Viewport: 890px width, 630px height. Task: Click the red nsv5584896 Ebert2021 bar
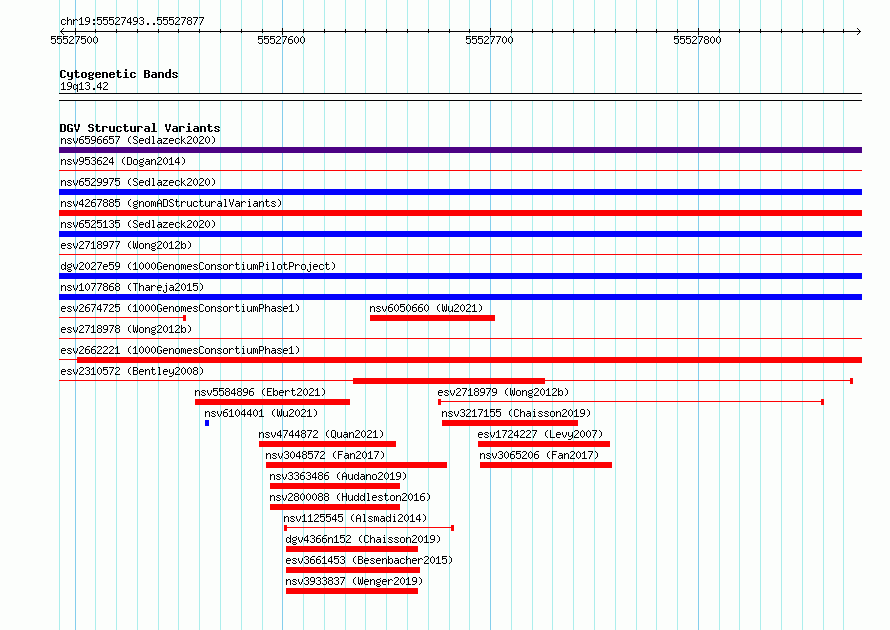click(272, 402)
